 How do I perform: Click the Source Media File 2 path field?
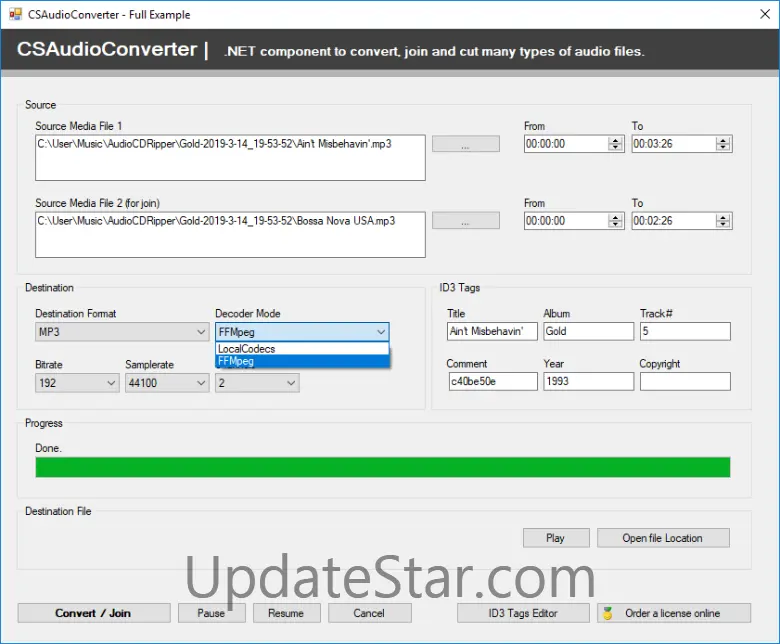pyautogui.click(x=230, y=235)
